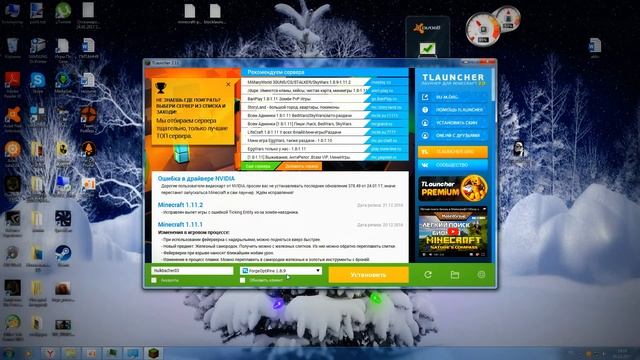
Task: Open the SpeedFan desktop shortcut
Action: (63, 221)
